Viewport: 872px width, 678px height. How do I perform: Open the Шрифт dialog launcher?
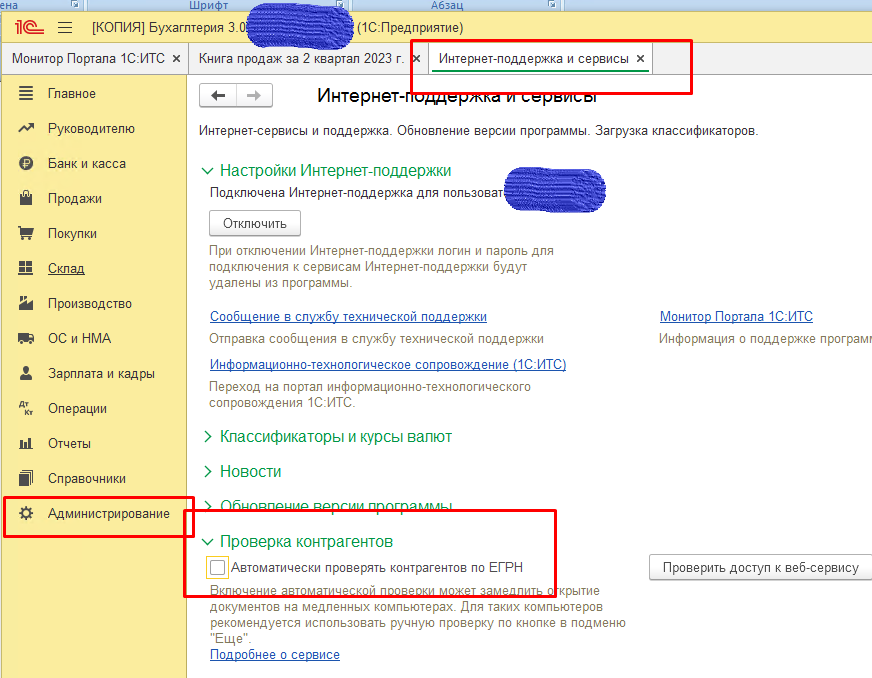click(x=340, y=4)
